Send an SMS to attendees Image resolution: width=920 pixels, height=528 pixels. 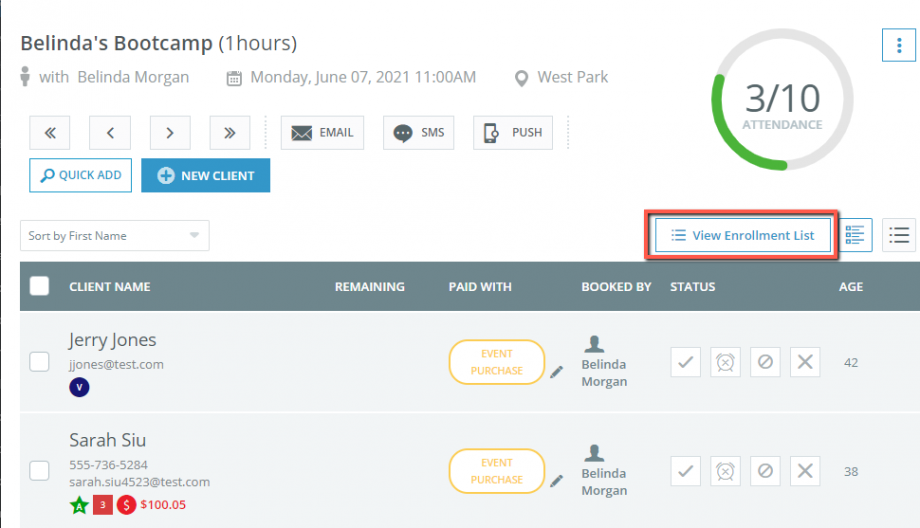coord(418,133)
